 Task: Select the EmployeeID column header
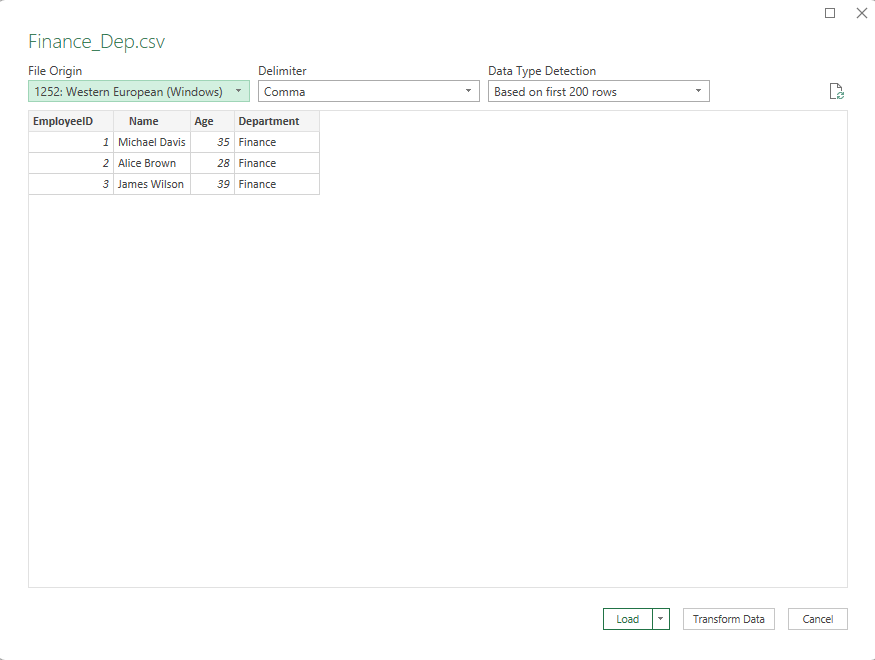(71, 121)
